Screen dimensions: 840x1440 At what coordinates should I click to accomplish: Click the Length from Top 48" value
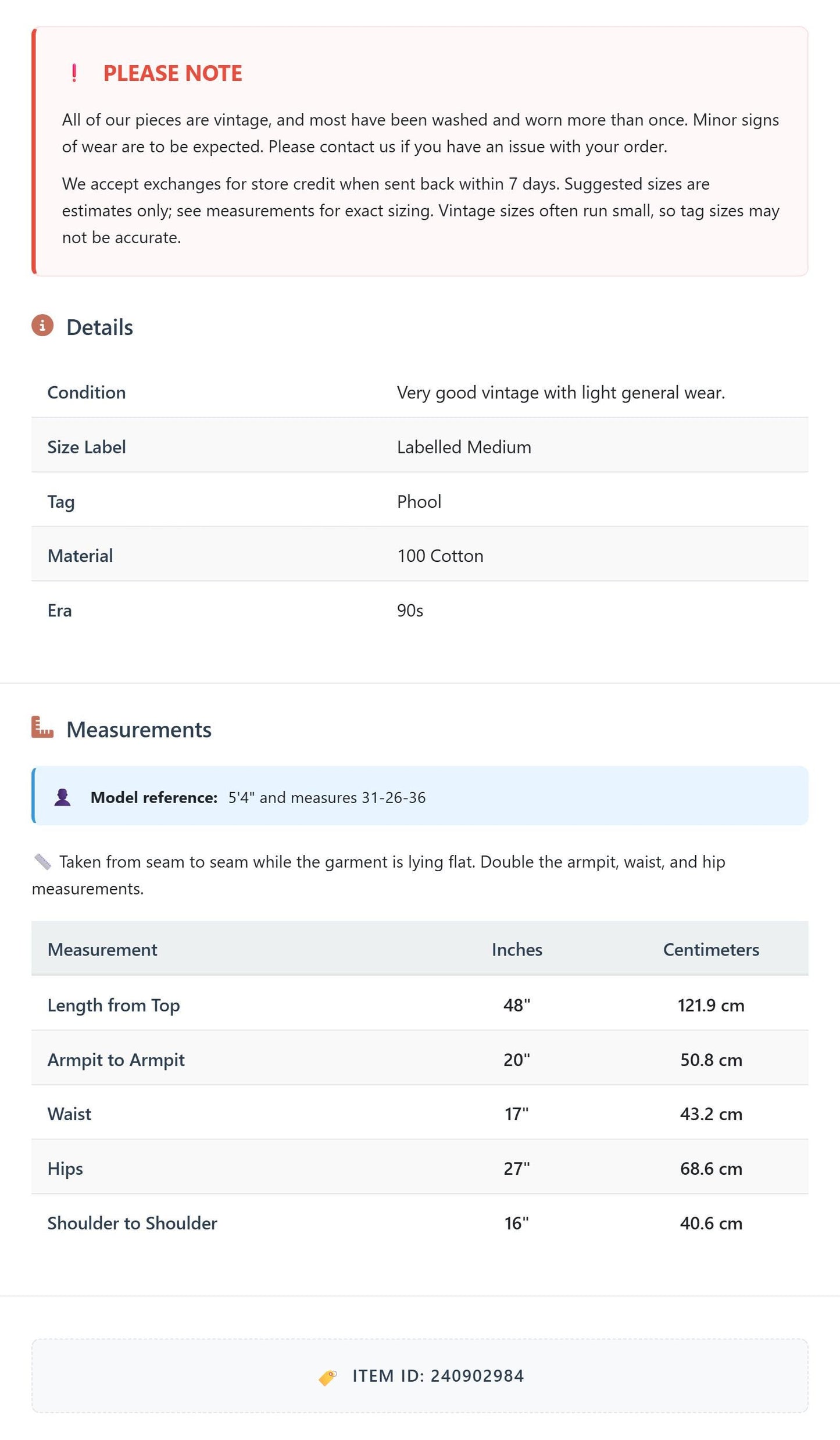tap(517, 1006)
